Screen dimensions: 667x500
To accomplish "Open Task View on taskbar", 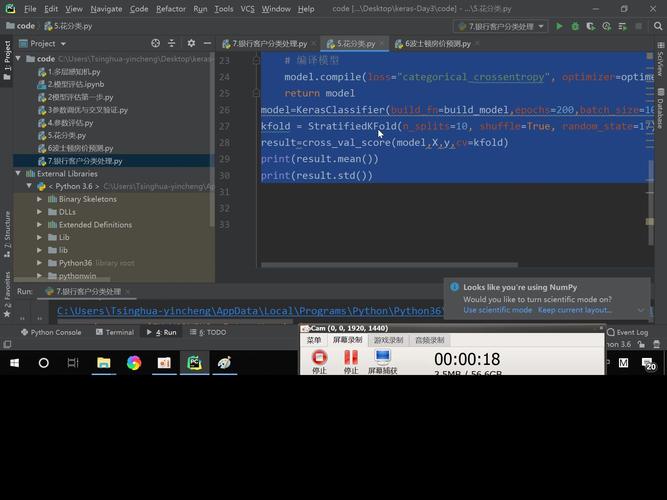I will tap(73, 363).
